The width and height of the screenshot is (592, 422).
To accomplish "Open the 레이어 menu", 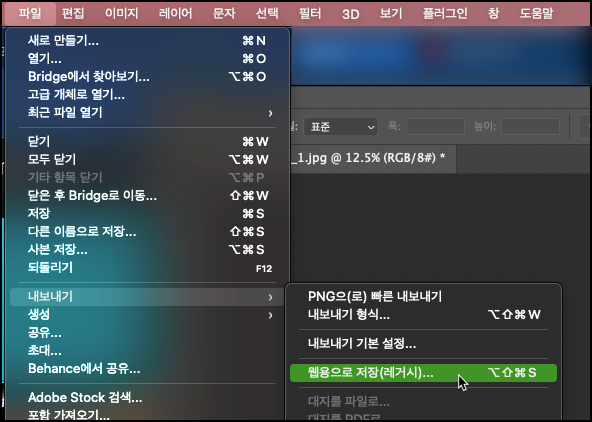I will 175,14.
